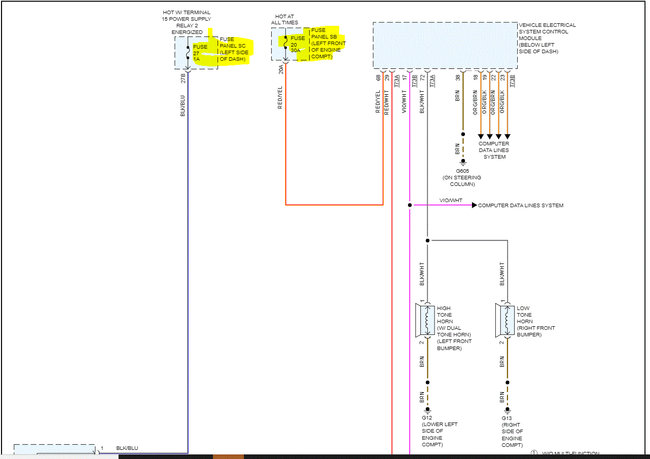Click the BLK/WHT horn splice junction dot
Viewport: 650px width, 459px height.
pyautogui.click(x=427, y=241)
